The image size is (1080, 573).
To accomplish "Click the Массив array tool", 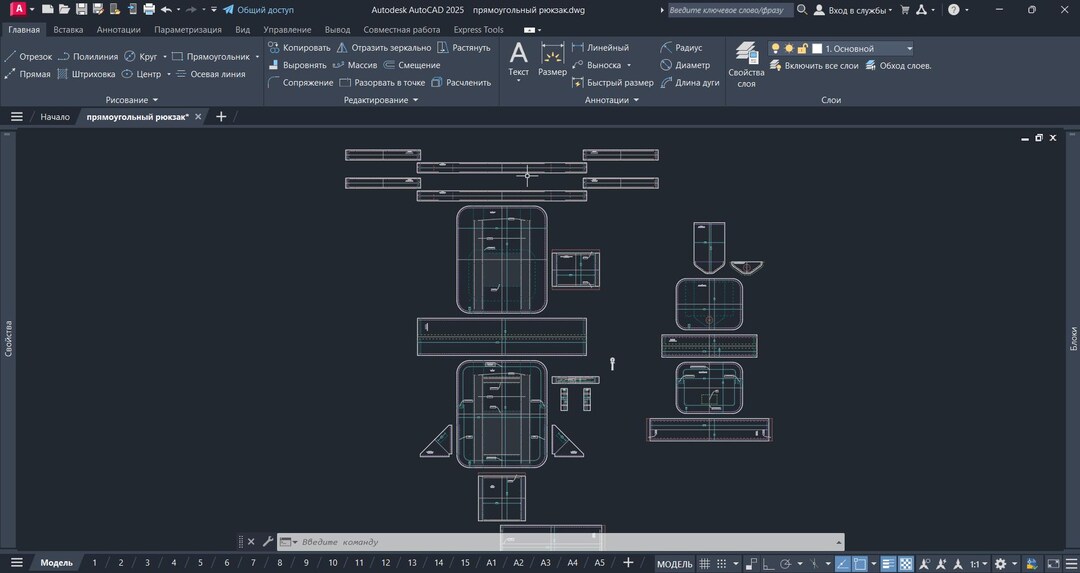I will click(355, 65).
